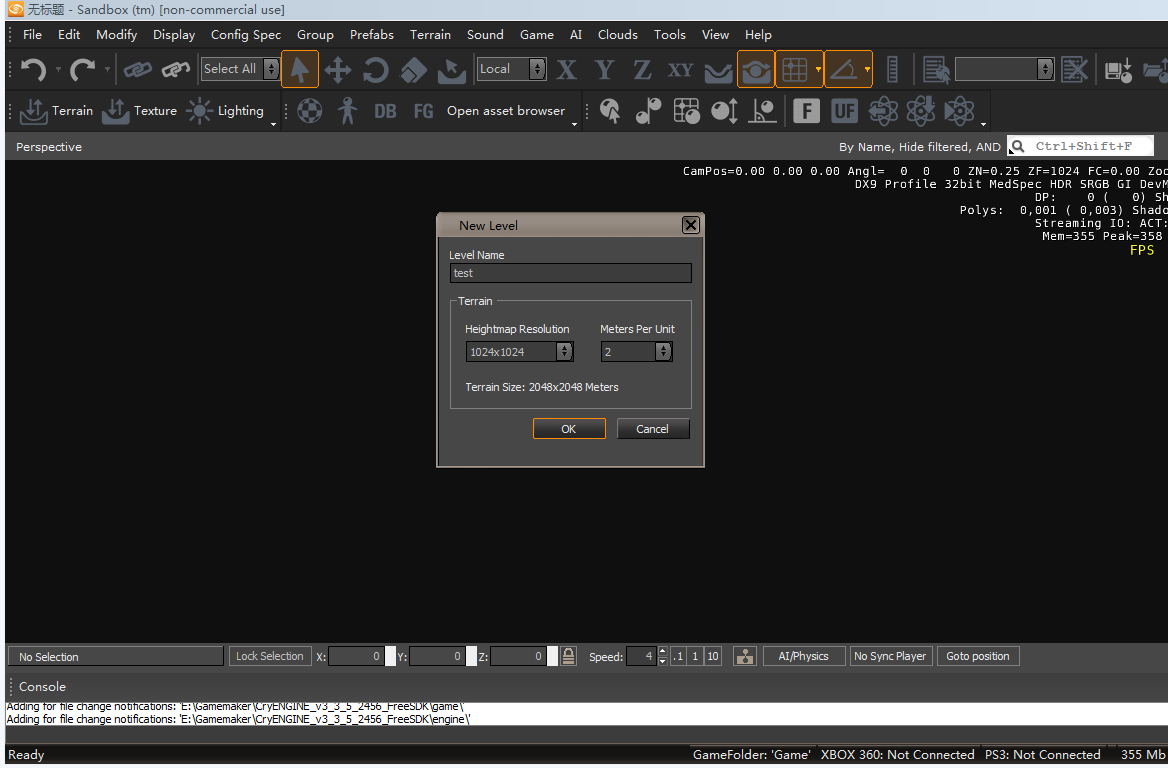Toggle the snap to grid button
Viewport: 1168px width, 768px height.
(794, 69)
